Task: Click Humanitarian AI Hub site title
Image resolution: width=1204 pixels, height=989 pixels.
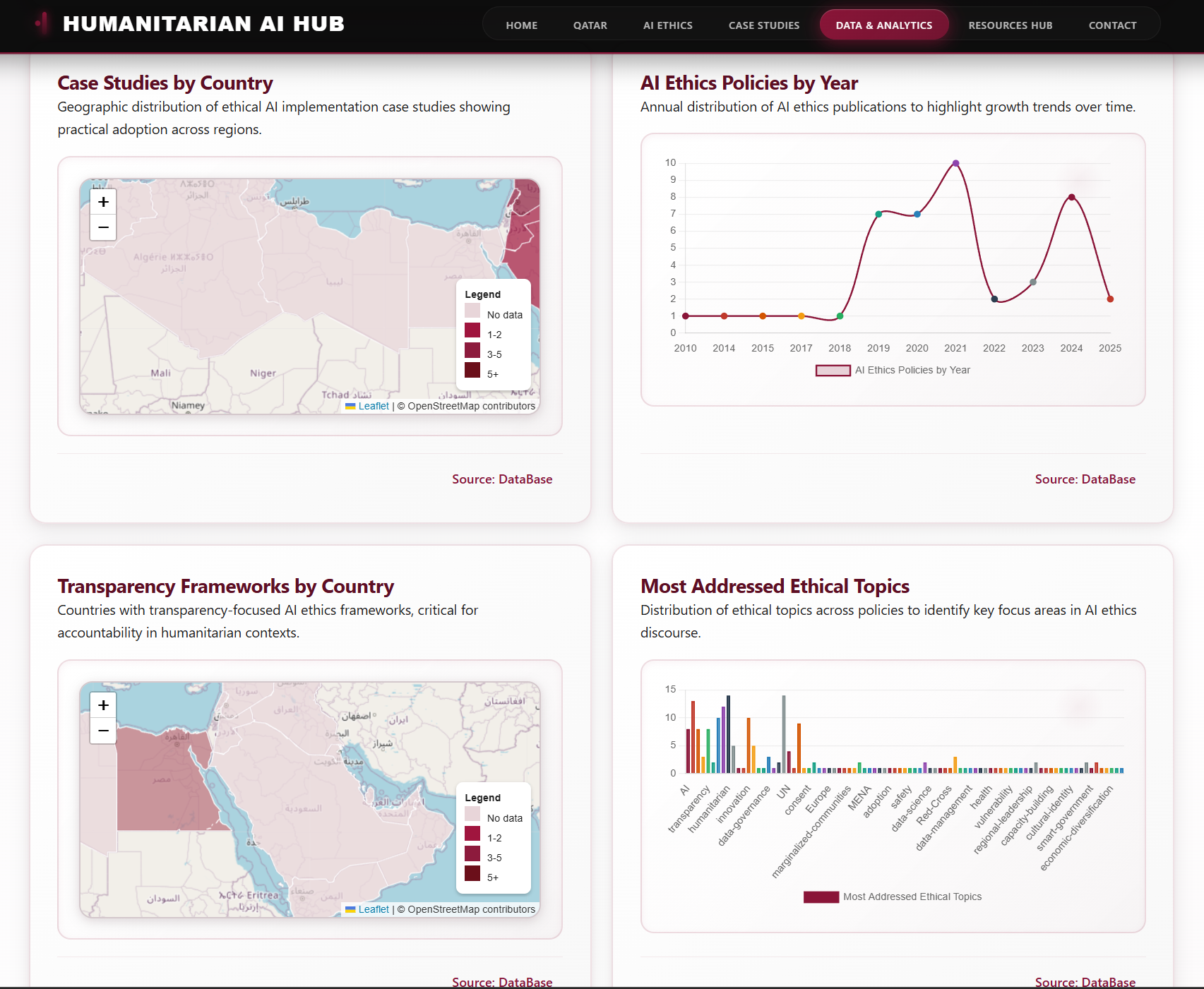Action: (203, 24)
